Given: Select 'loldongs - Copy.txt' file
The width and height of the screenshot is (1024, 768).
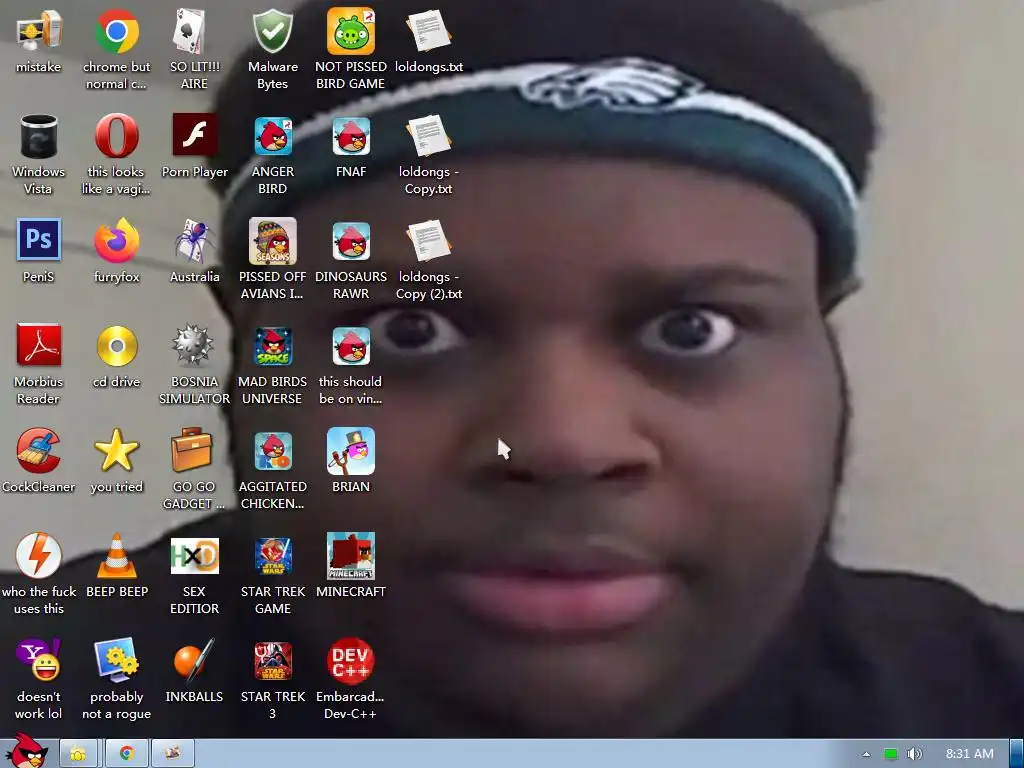Looking at the screenshot, I should (x=428, y=136).
